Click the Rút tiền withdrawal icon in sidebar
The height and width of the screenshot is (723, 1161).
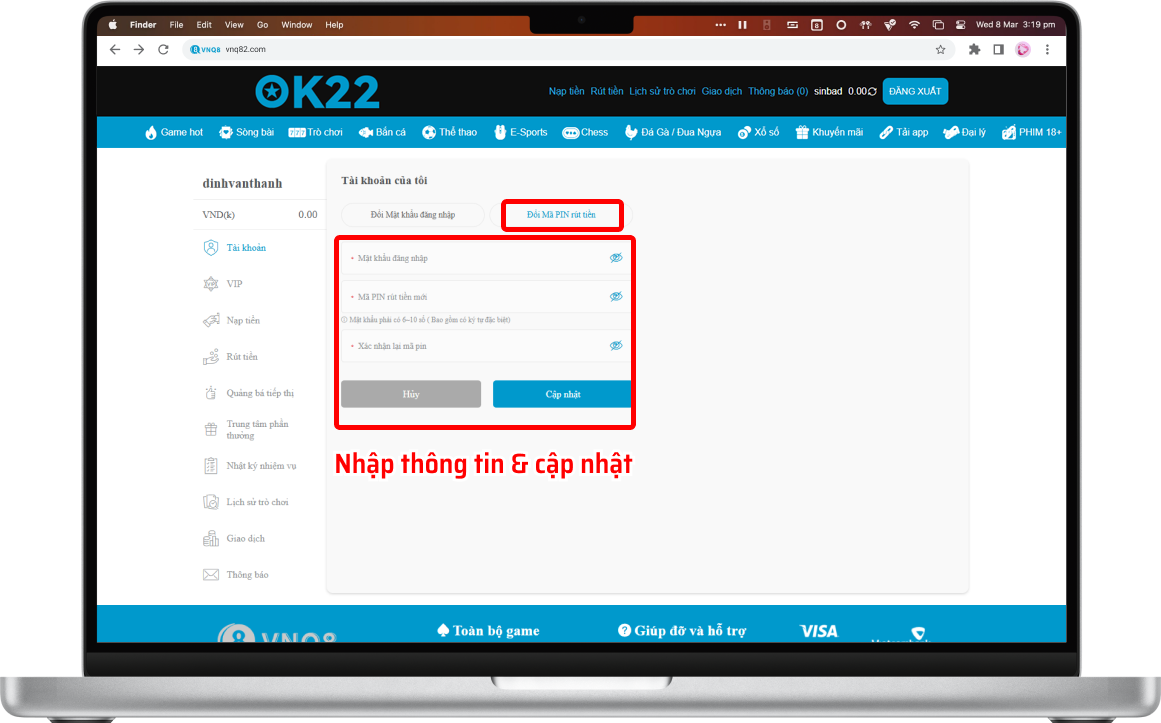210,356
